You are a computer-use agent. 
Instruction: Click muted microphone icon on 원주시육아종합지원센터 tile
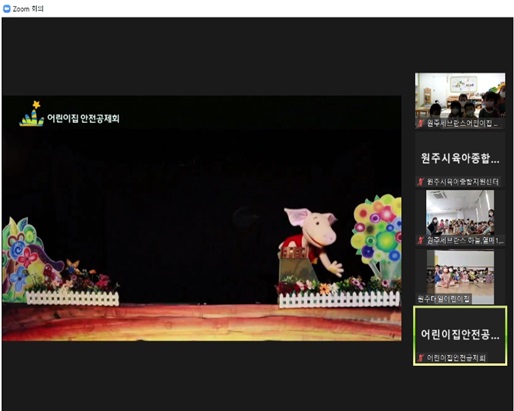[x=420, y=182]
